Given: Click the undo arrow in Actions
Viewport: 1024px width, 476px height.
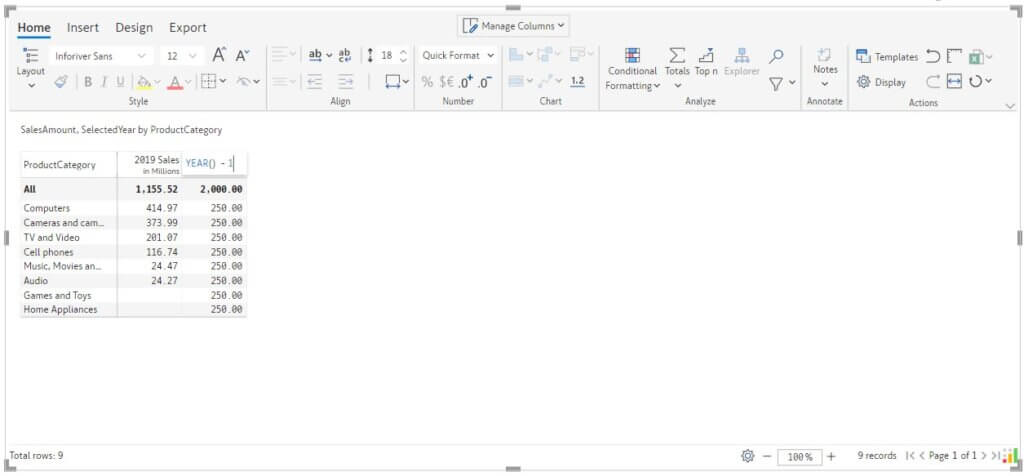Looking at the screenshot, I should click(x=932, y=56).
